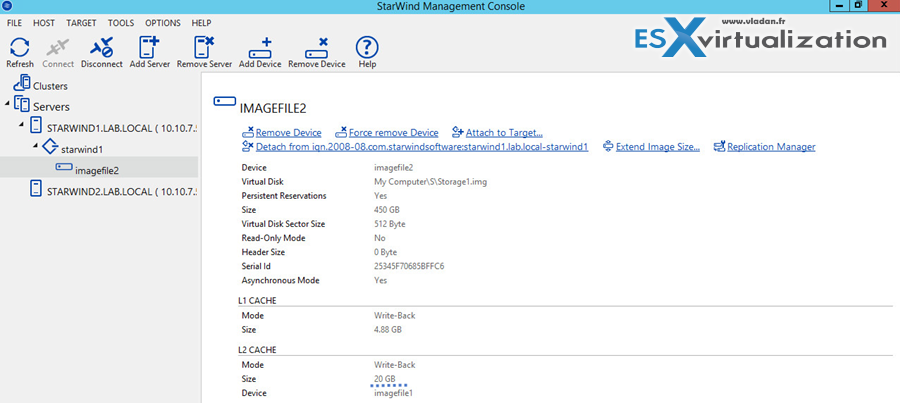Click the Serial Id value 25345F70685BFFC6

tap(409, 266)
